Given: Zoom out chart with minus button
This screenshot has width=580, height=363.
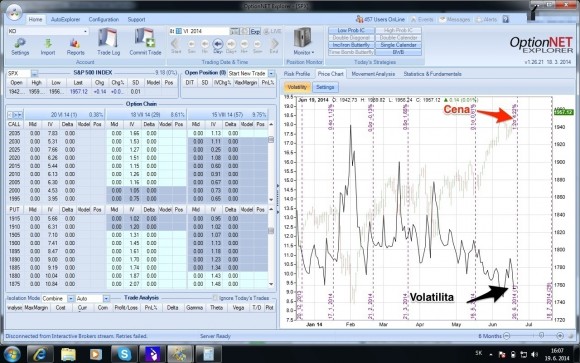Looking at the screenshot, I should click(x=507, y=336).
